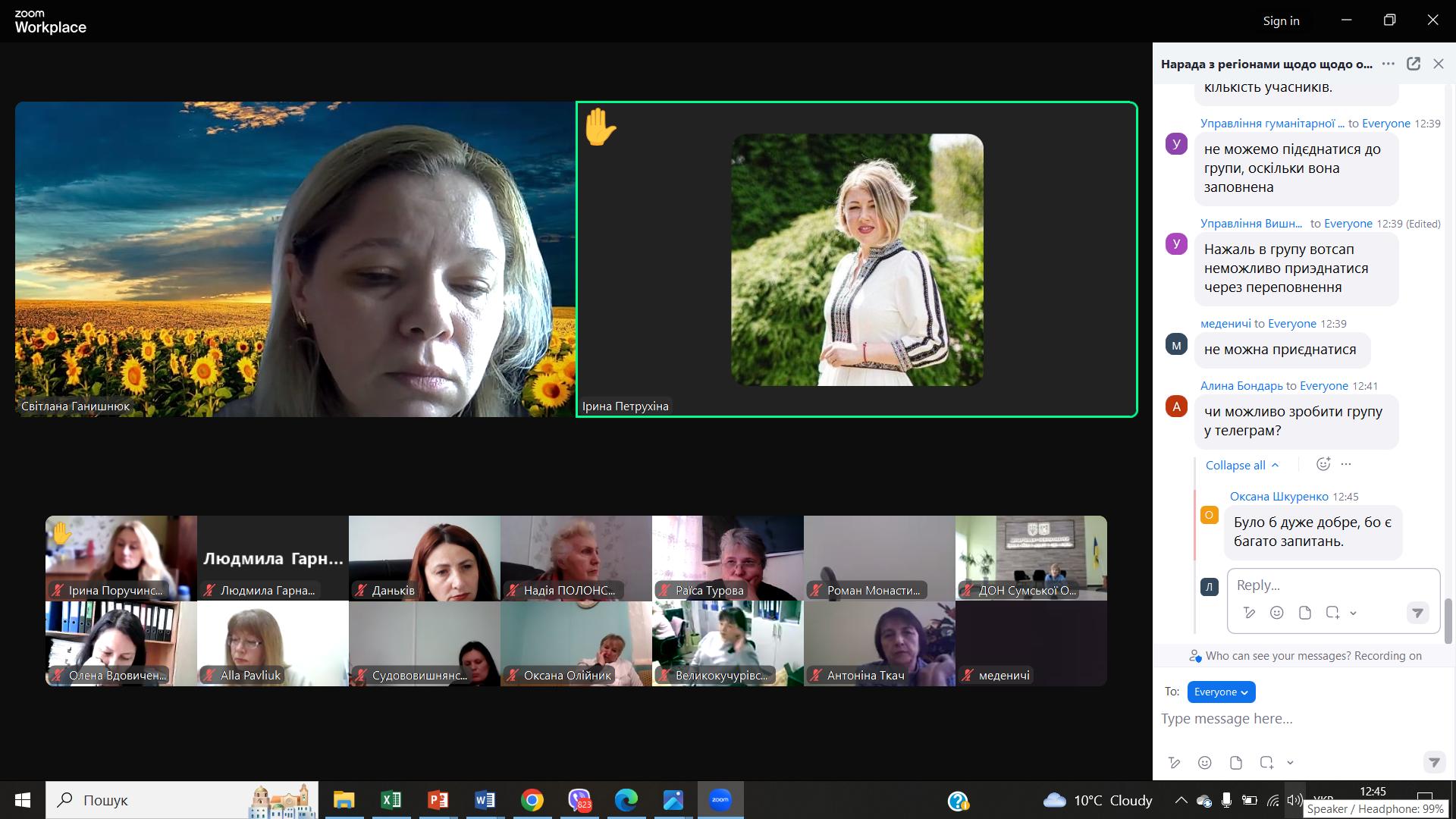This screenshot has width=1456, height=819.
Task: Select Ірина Петрухіна video tile
Action: click(856, 259)
